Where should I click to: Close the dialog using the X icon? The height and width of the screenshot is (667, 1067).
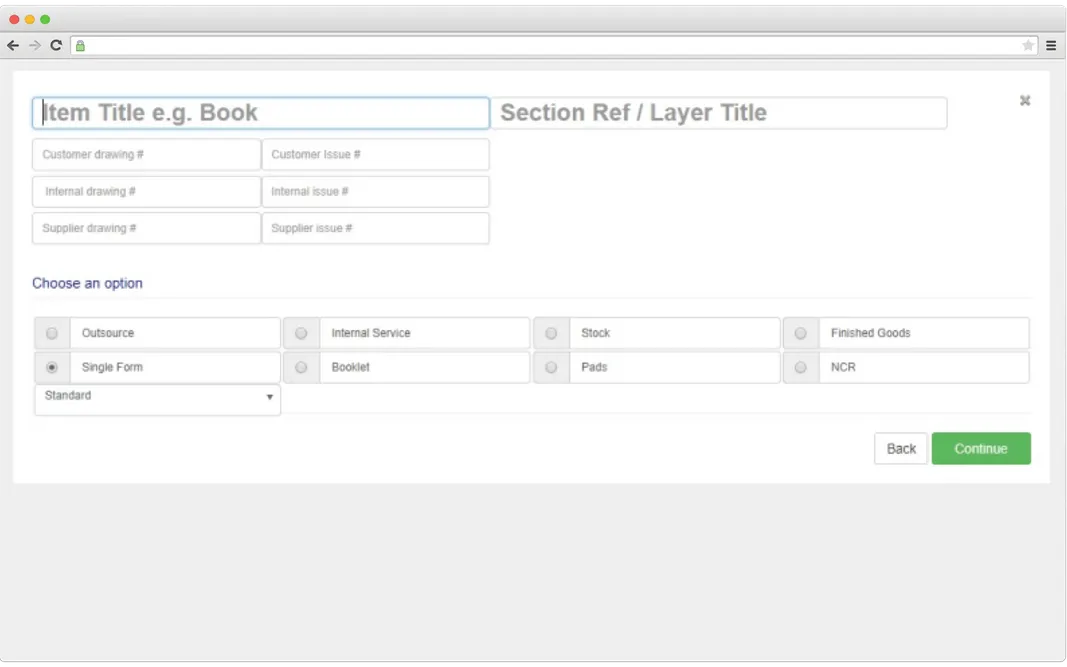1024,100
